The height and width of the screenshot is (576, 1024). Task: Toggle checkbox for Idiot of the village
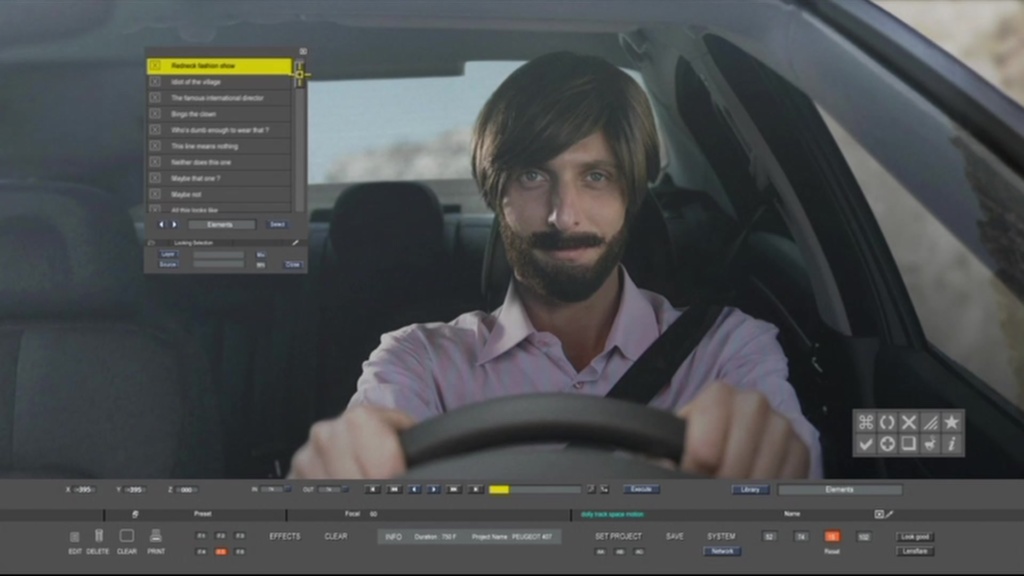click(x=155, y=82)
